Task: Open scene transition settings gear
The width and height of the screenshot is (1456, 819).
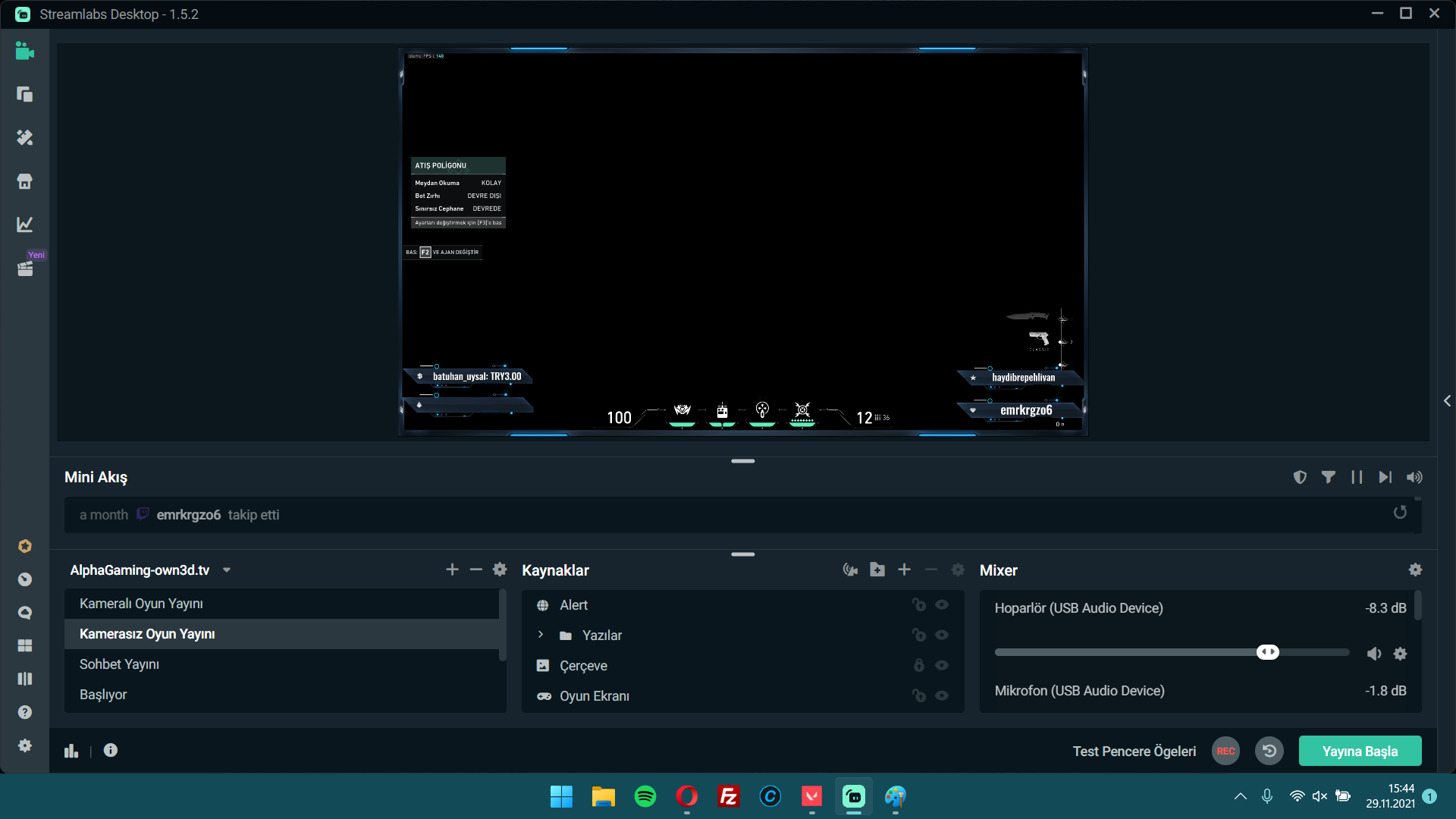Action: point(500,570)
